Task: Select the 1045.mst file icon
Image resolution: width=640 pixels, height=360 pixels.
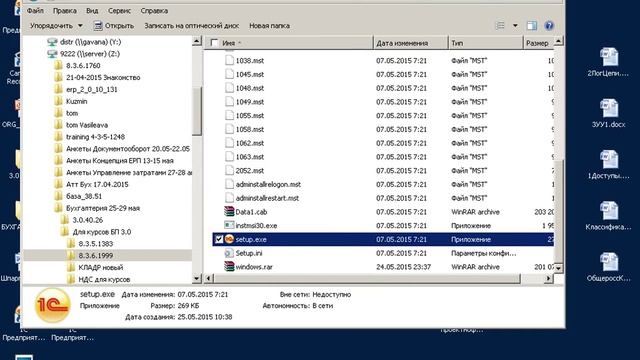Action: tap(229, 74)
